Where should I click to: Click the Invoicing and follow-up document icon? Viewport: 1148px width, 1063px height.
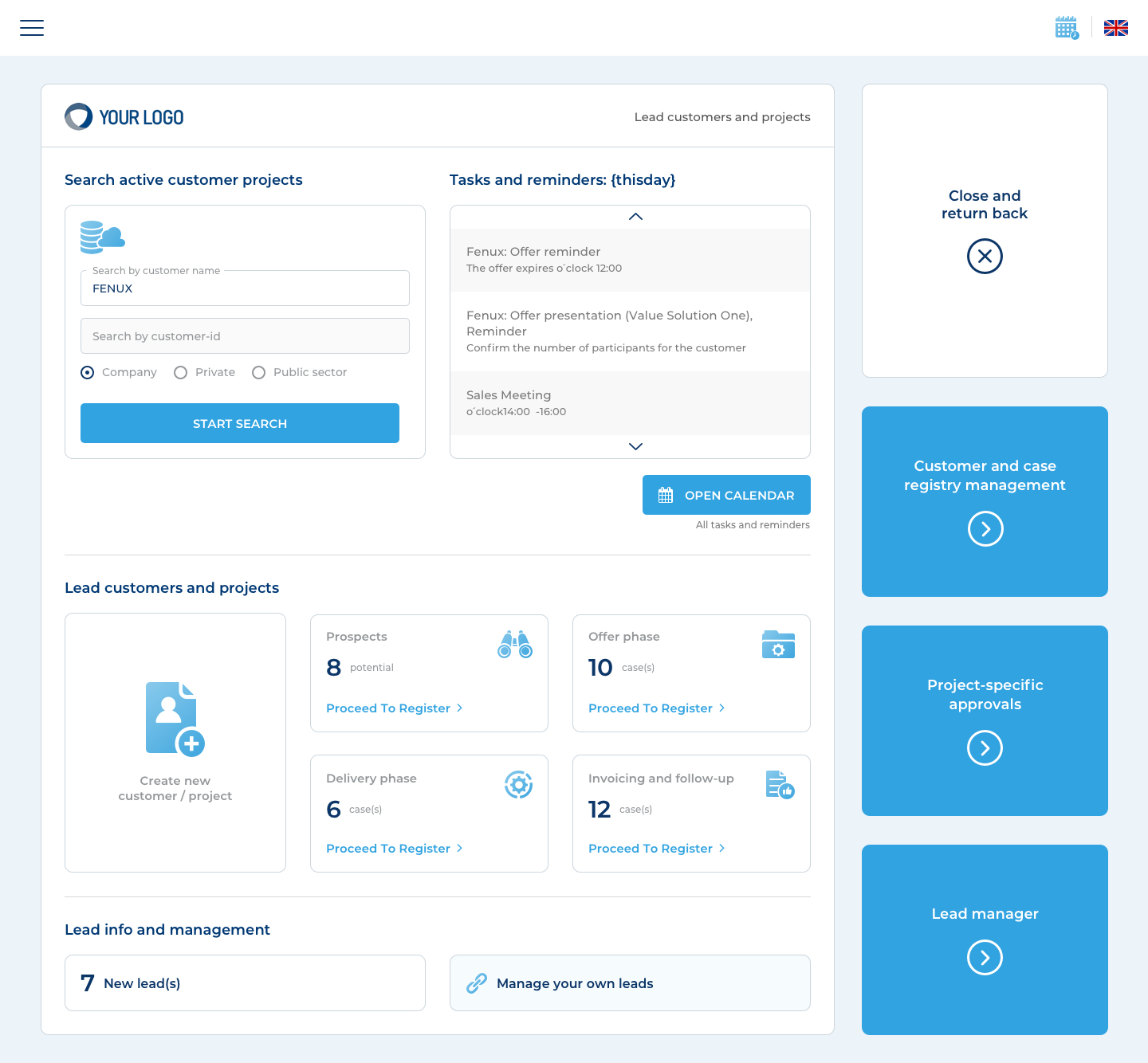[780, 785]
